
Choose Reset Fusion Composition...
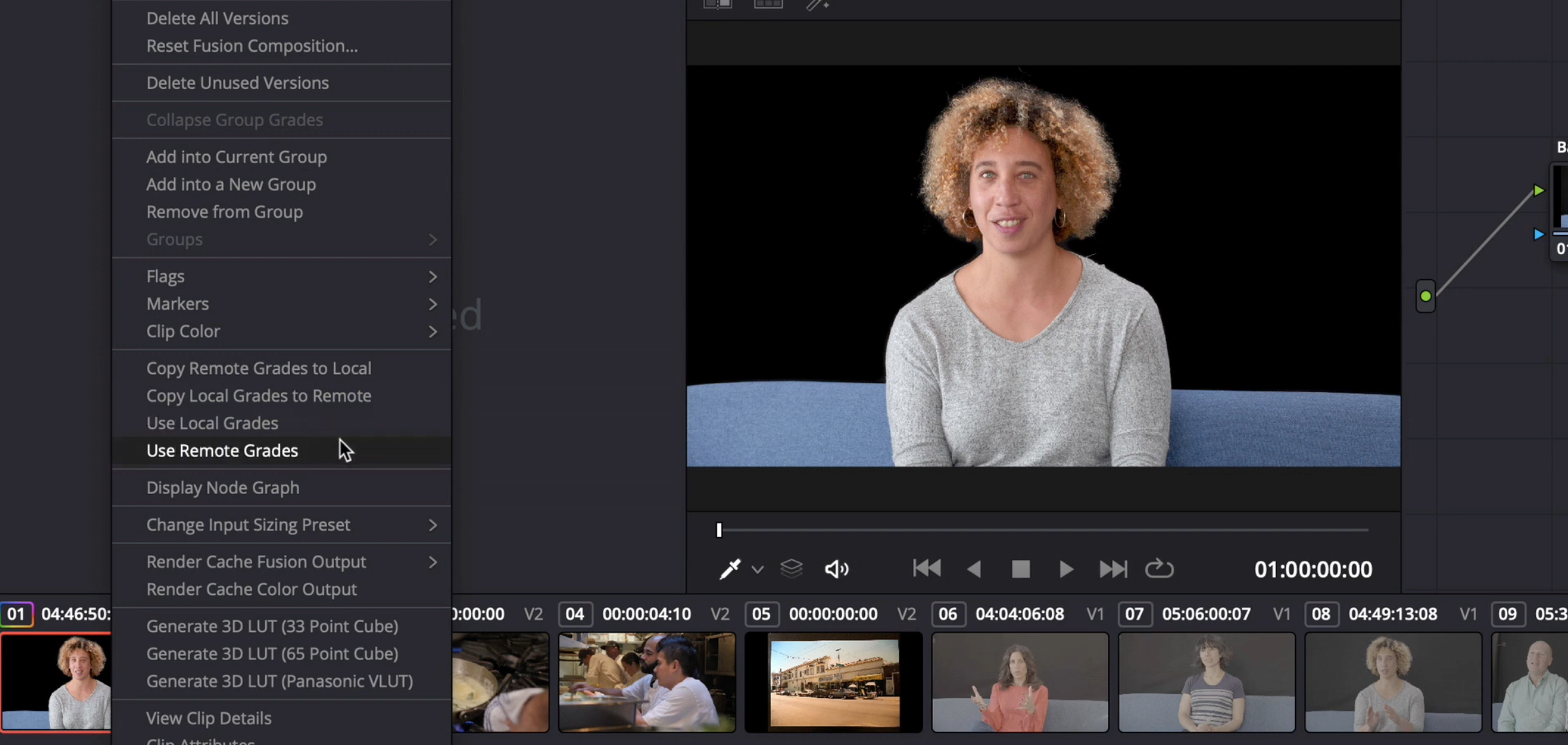(282, 46)
